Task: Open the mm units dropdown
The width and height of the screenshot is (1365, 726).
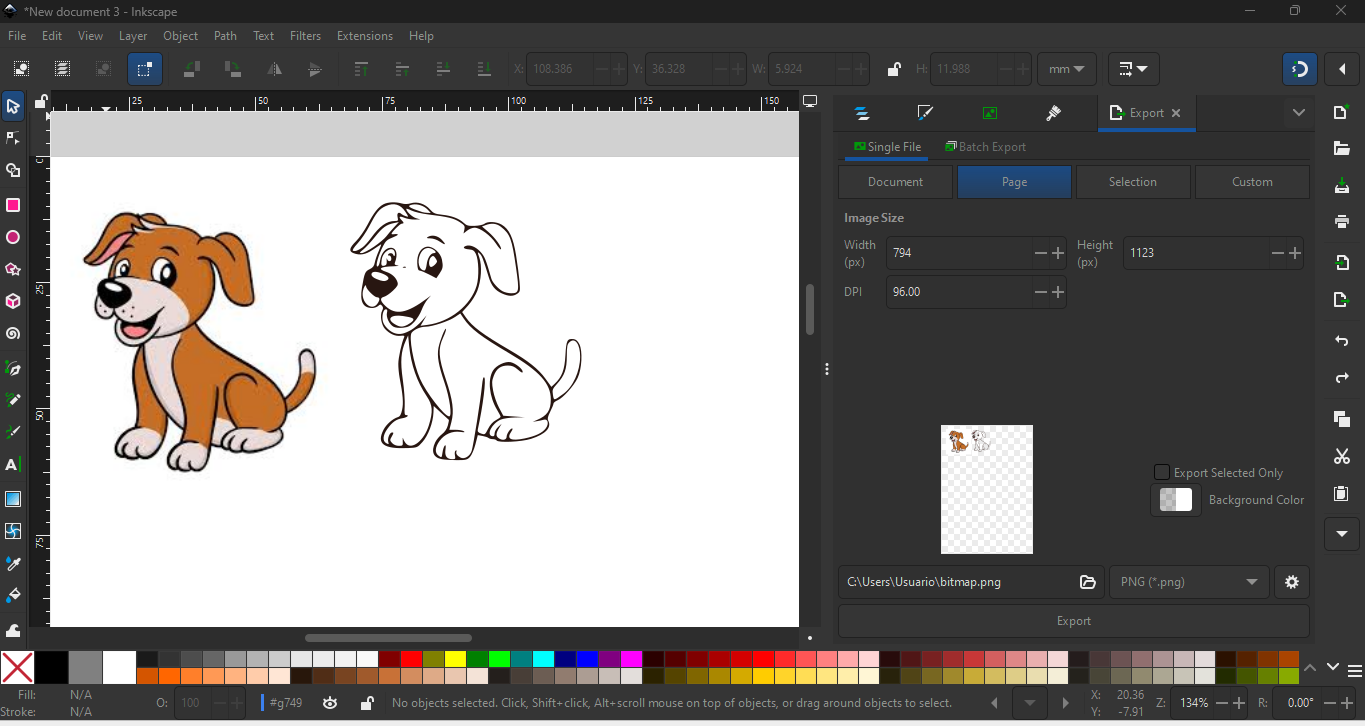Action: tap(1066, 69)
